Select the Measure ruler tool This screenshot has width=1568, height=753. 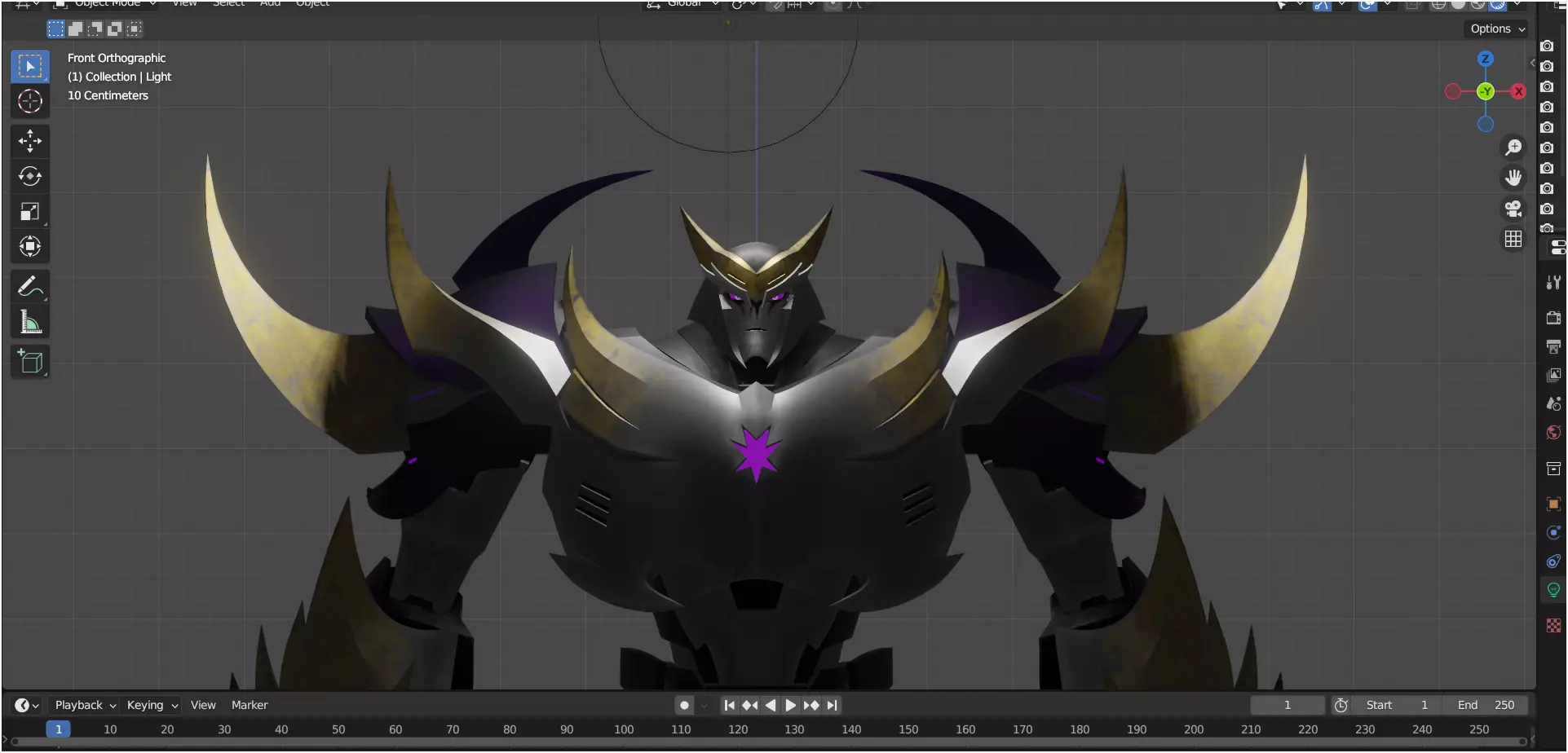[x=30, y=322]
